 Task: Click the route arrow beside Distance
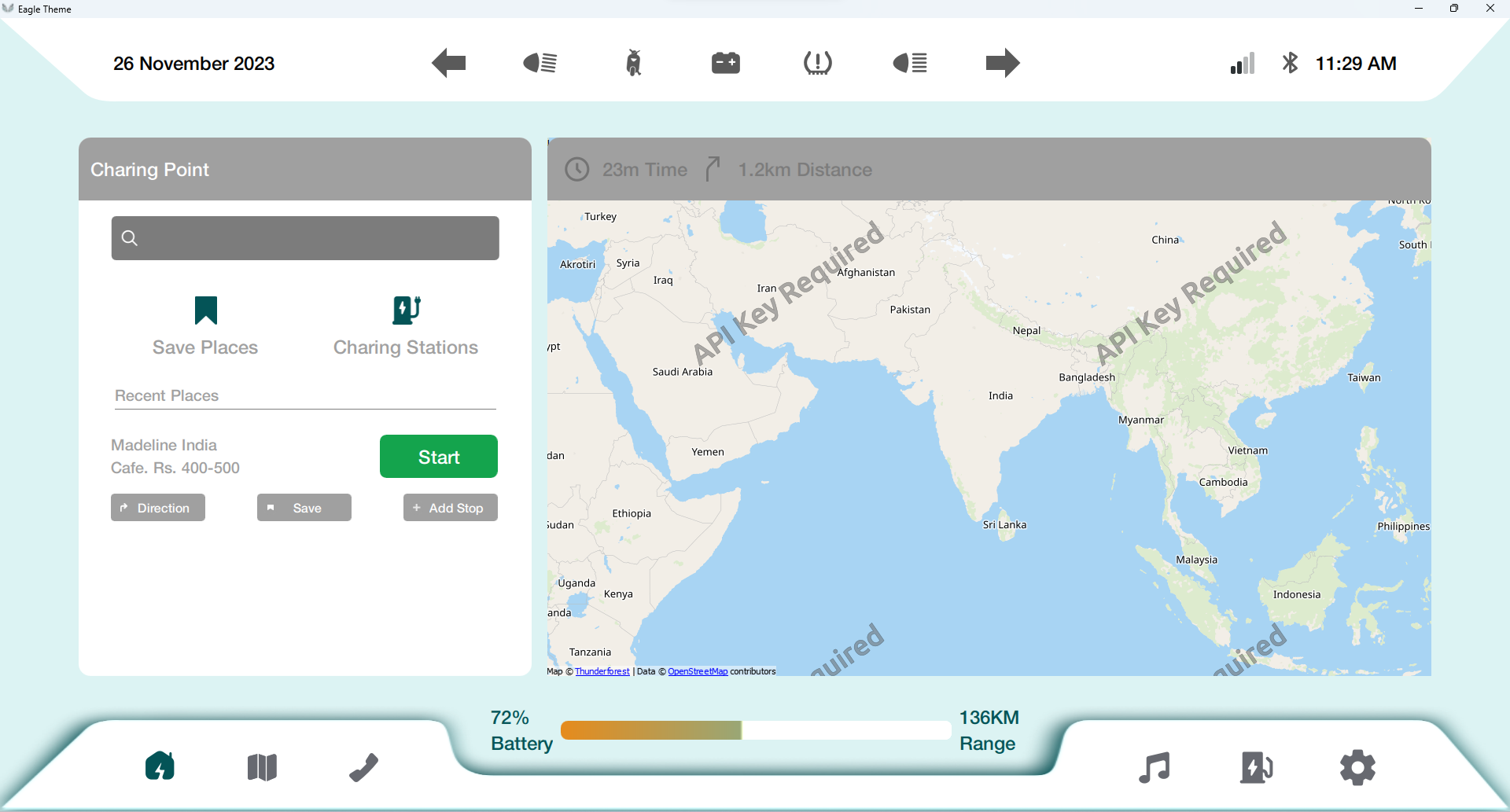pyautogui.click(x=713, y=169)
